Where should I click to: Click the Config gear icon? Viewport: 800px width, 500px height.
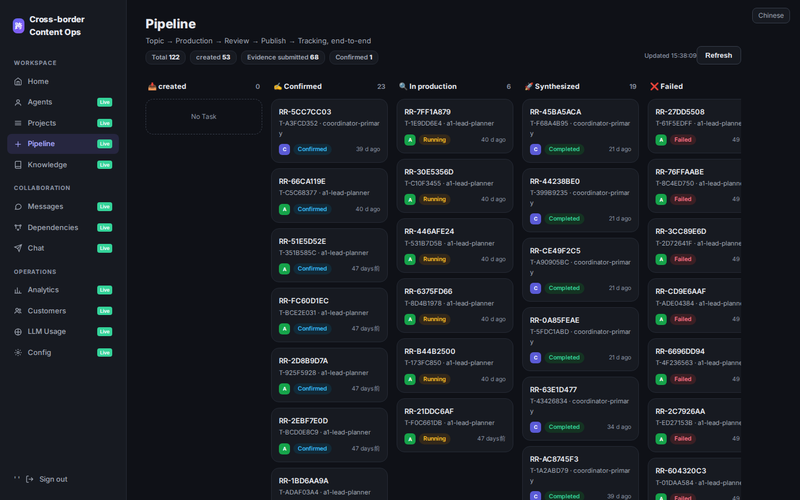tap(18, 353)
